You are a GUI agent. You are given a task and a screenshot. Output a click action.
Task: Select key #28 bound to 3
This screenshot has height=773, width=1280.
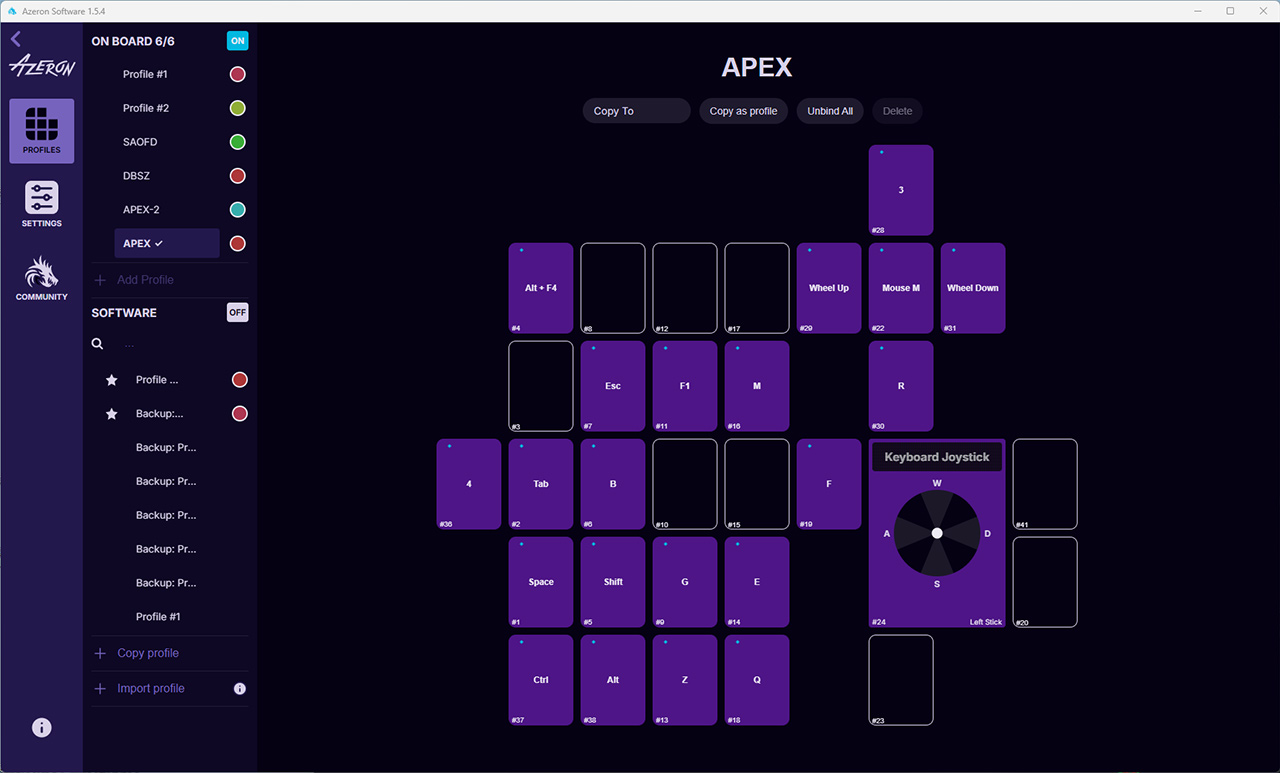901,190
